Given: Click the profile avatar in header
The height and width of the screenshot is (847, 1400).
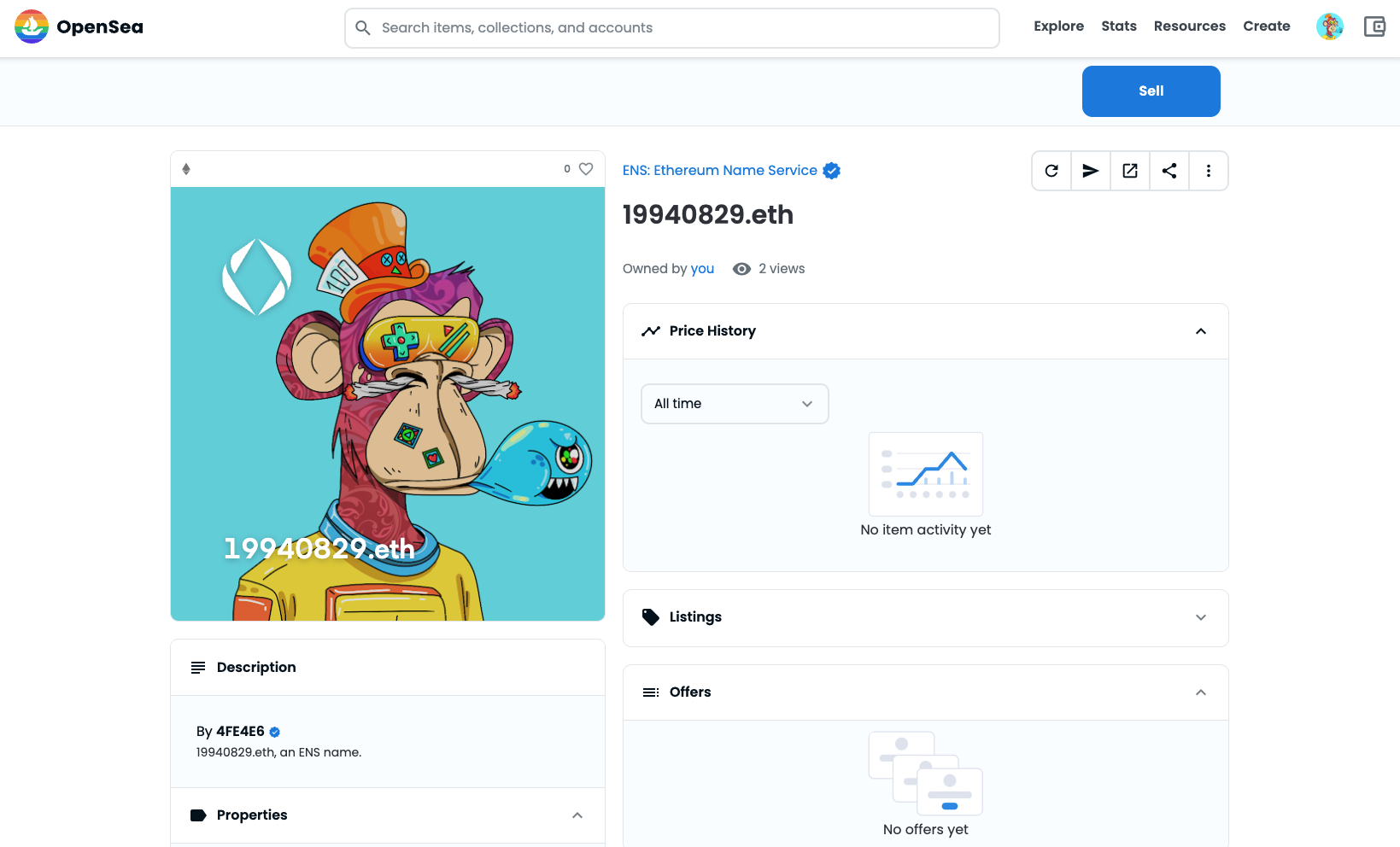Looking at the screenshot, I should click(1329, 27).
